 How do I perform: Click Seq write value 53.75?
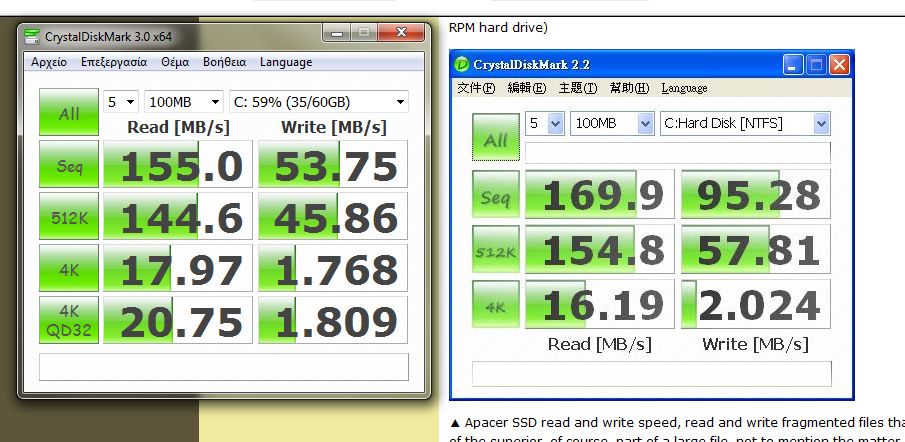pos(332,164)
